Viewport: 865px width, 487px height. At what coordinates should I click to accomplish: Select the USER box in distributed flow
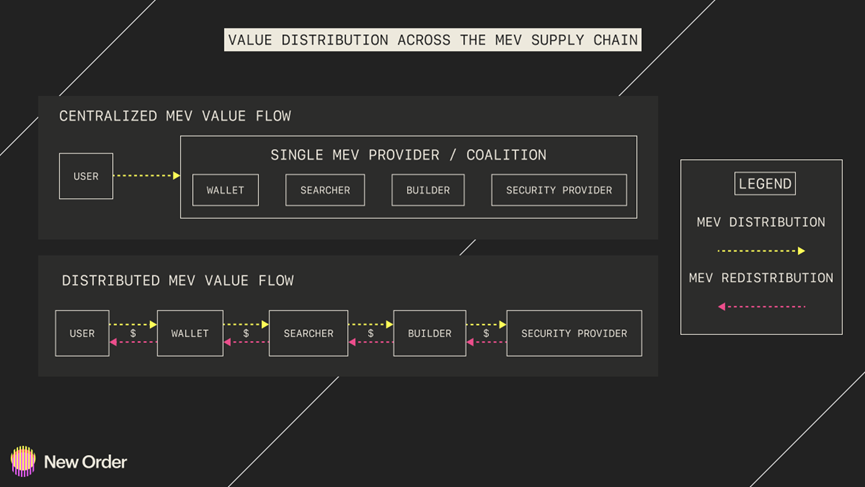coord(82,333)
